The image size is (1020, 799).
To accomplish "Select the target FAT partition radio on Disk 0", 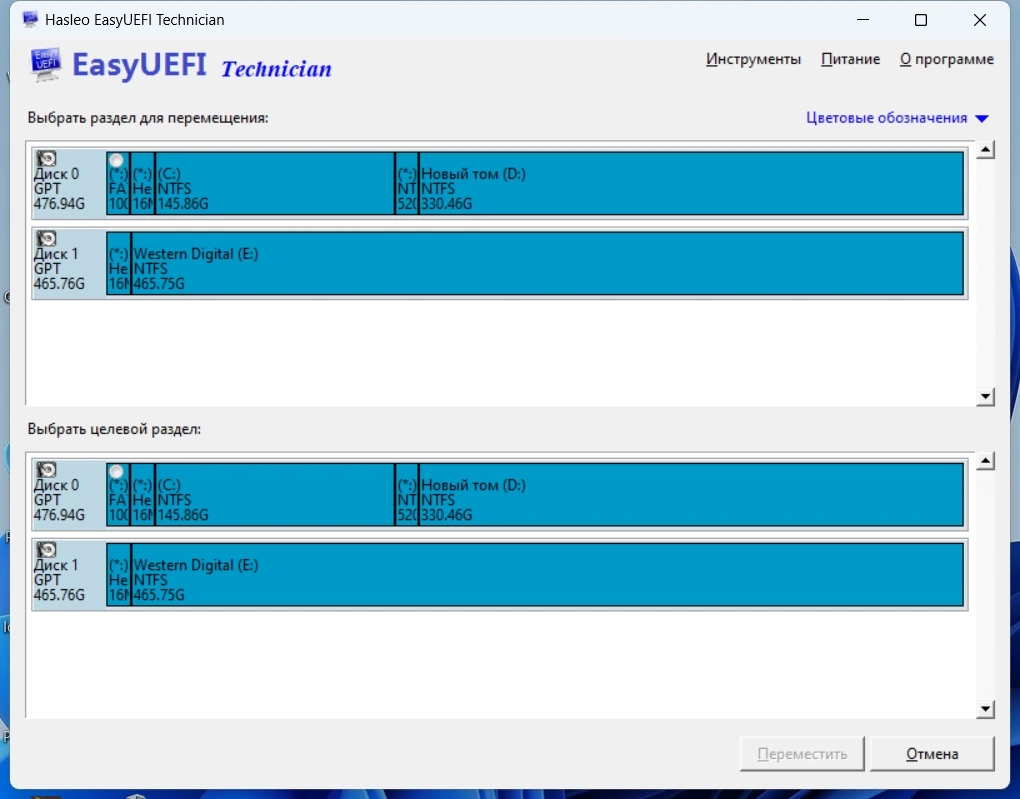I will pos(116,471).
